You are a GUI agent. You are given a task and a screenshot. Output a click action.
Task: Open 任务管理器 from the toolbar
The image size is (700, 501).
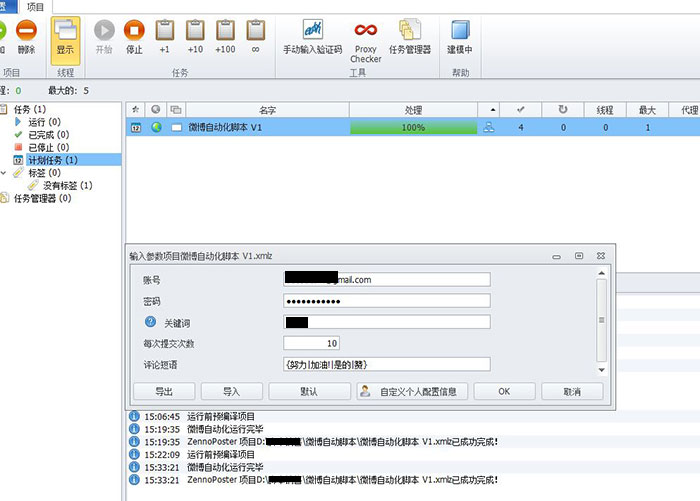(410, 37)
